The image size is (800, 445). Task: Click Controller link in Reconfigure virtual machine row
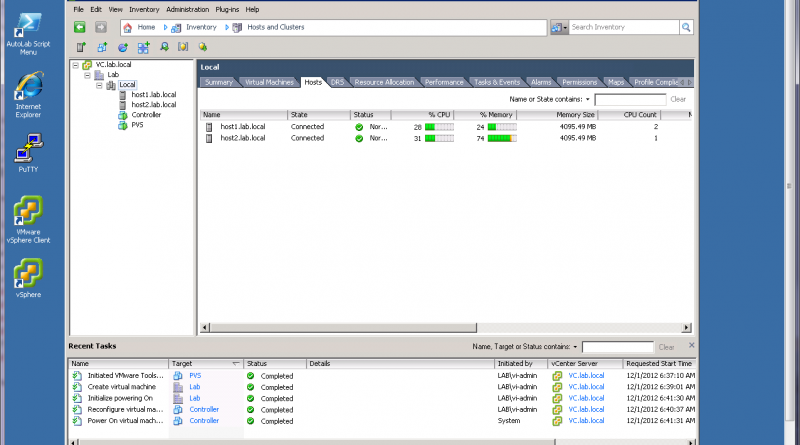pos(204,409)
